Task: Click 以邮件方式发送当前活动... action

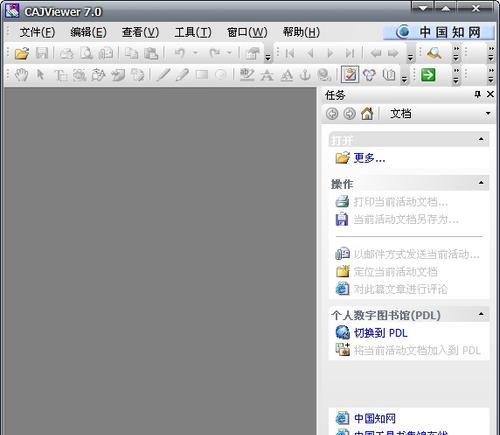Action: pyautogui.click(x=417, y=254)
